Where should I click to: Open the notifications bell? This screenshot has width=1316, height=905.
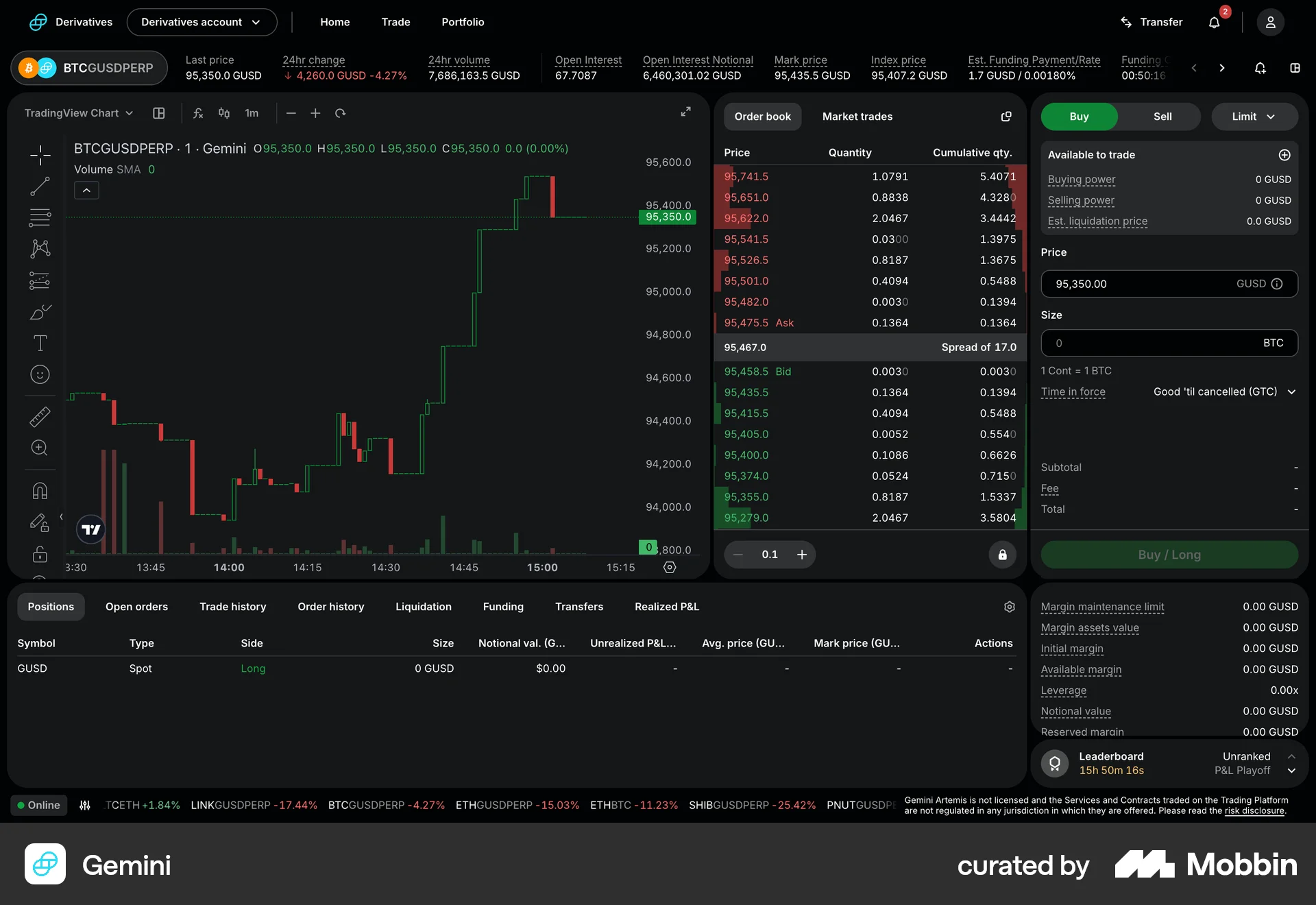click(1214, 22)
